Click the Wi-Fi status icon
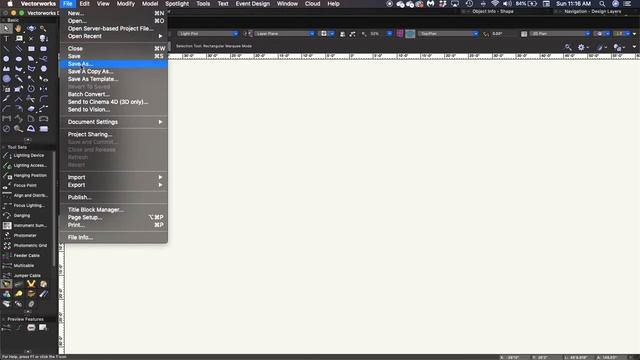Image resolution: width=640 pixels, height=360 pixels. pyautogui.click(x=495, y=4)
